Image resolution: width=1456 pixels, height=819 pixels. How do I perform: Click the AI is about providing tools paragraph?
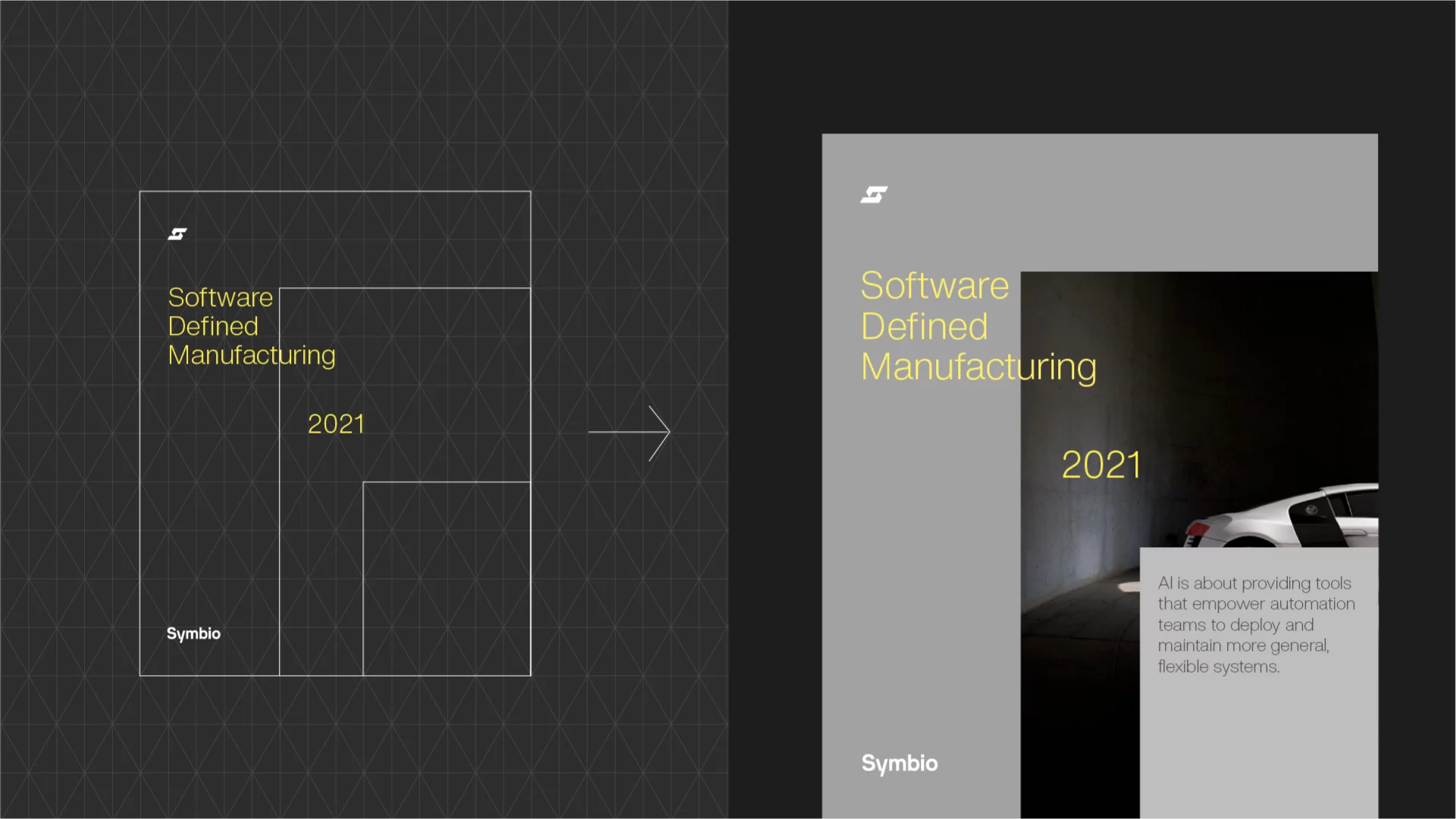[x=1256, y=624]
